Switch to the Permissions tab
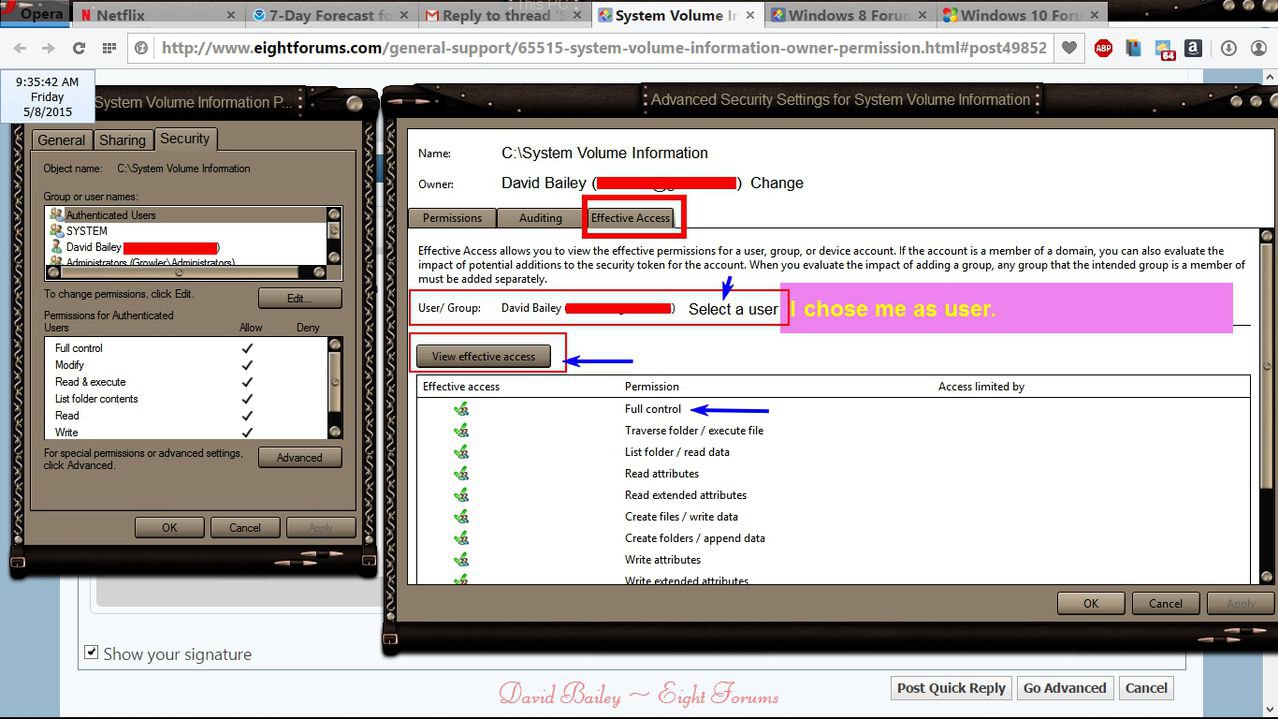Image resolution: width=1278 pixels, height=719 pixels. point(451,217)
